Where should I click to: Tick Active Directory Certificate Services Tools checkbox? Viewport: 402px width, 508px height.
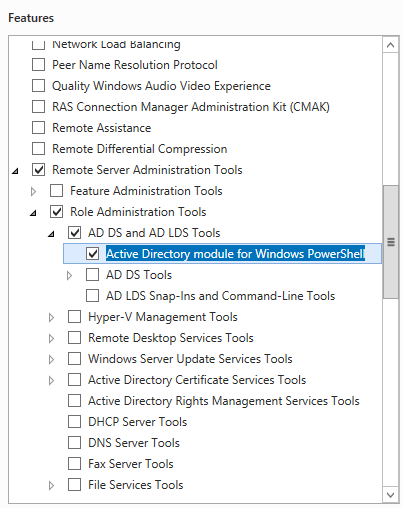(74, 380)
